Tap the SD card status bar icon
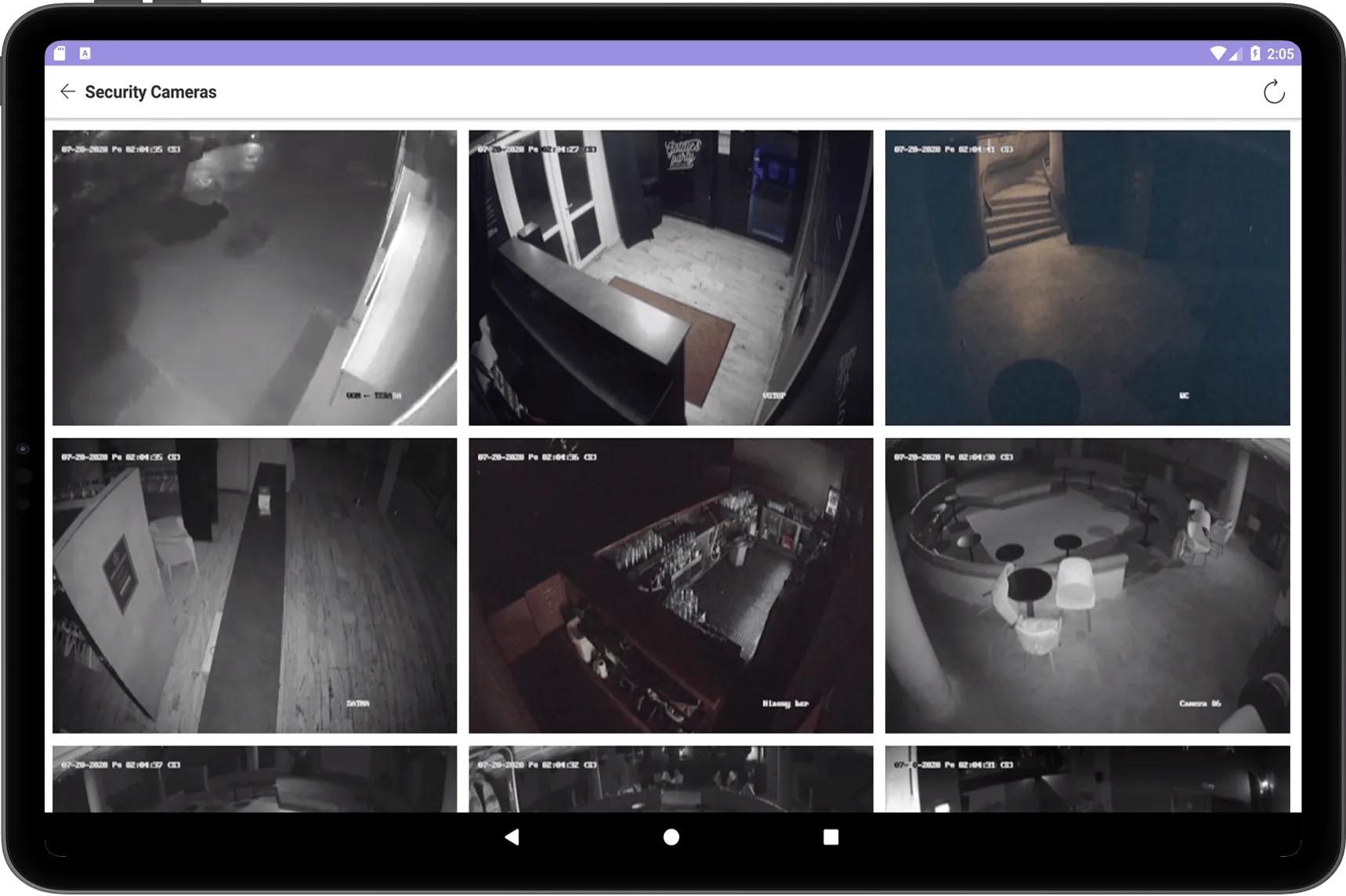 pos(60,53)
